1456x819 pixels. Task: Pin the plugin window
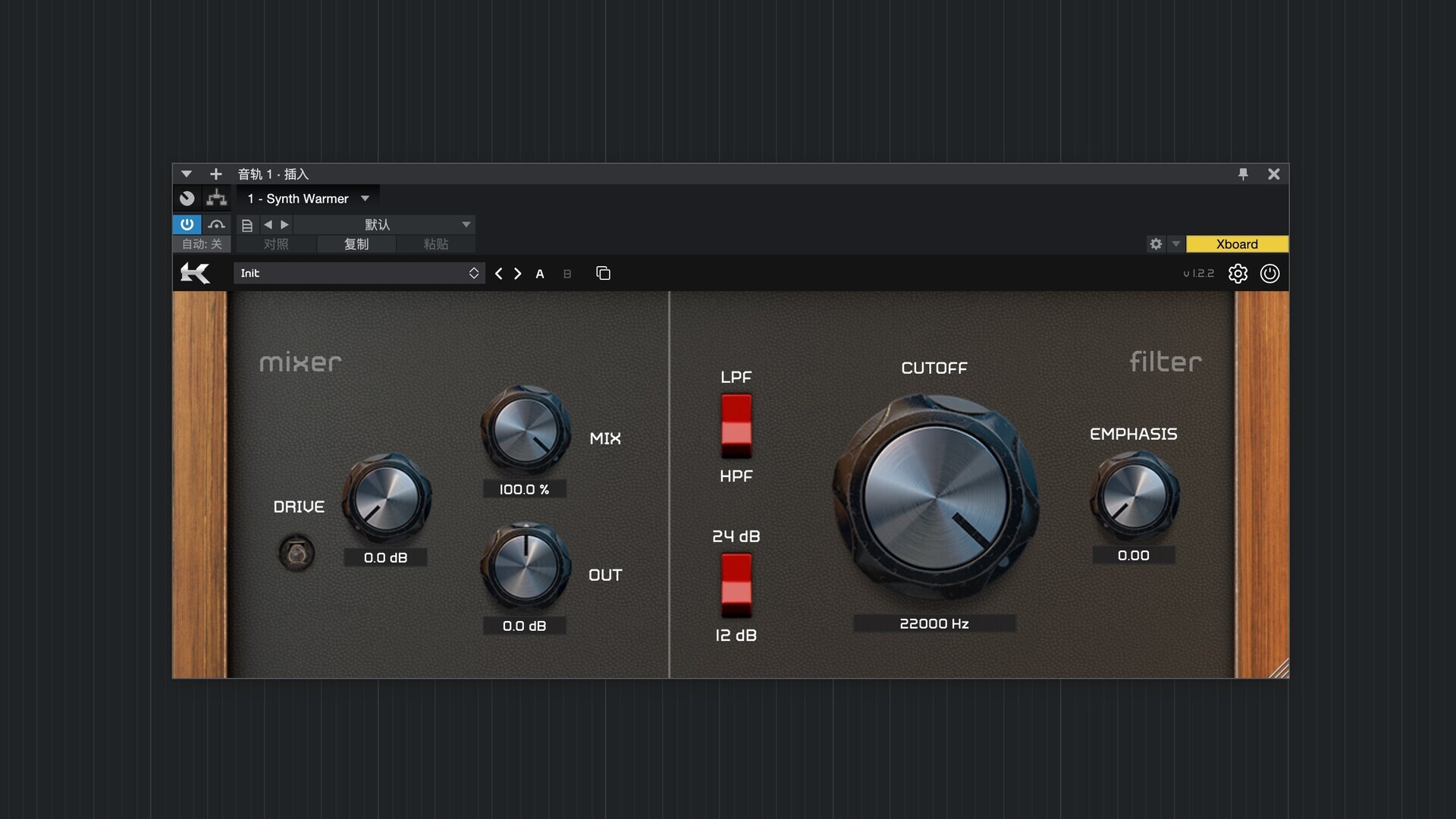[x=1243, y=174]
